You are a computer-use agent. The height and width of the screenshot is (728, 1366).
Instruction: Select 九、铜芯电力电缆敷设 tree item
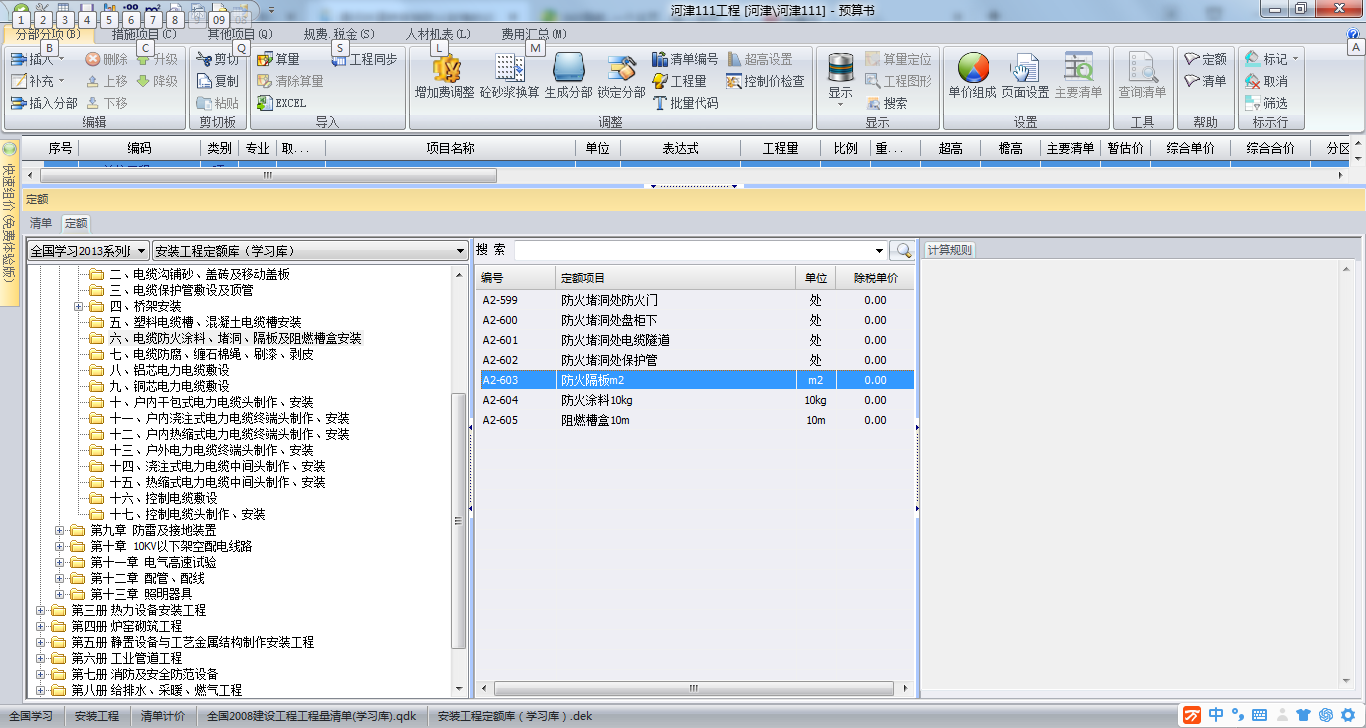click(169, 386)
